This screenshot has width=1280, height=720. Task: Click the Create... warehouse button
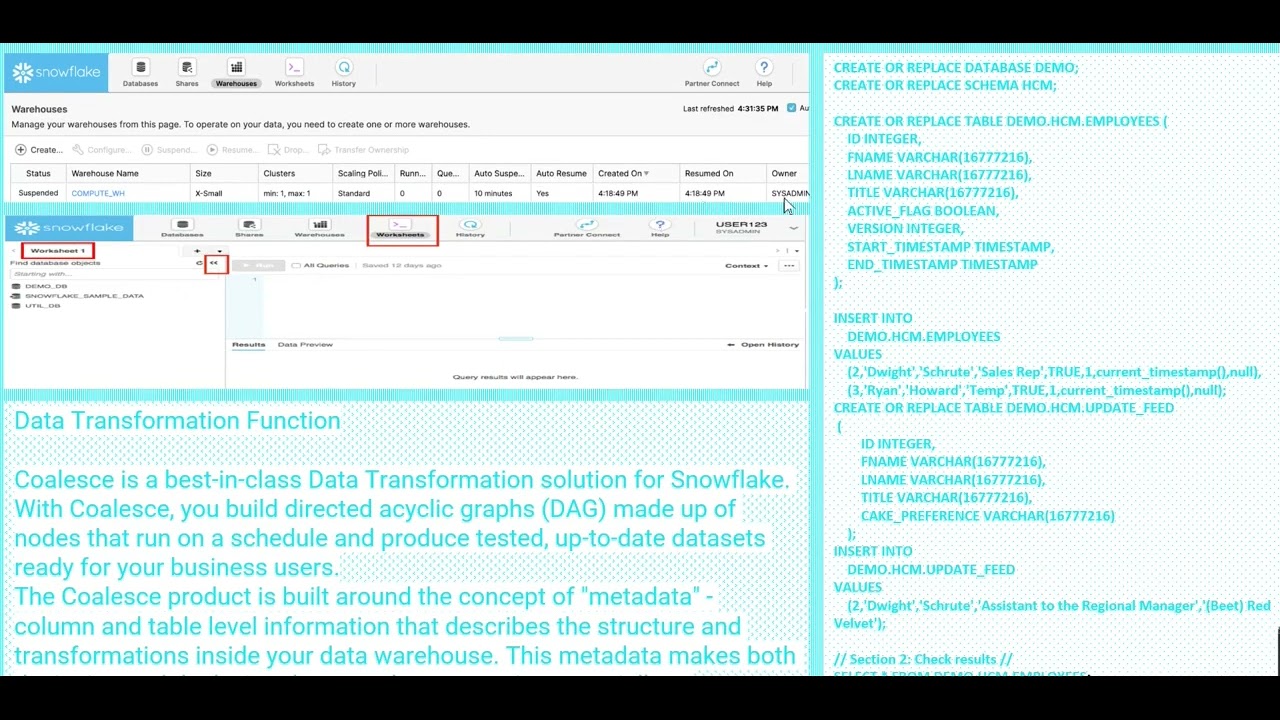(x=39, y=150)
